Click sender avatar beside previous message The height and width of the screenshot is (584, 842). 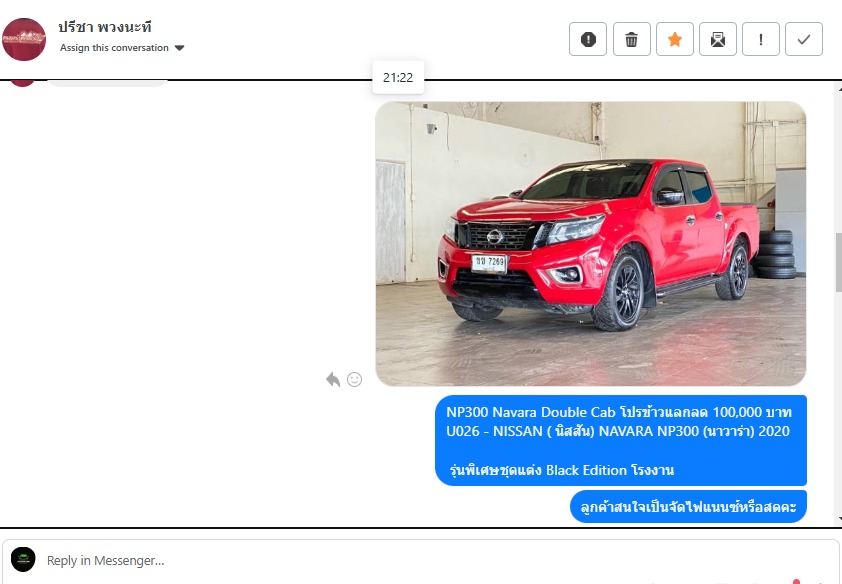(x=22, y=81)
